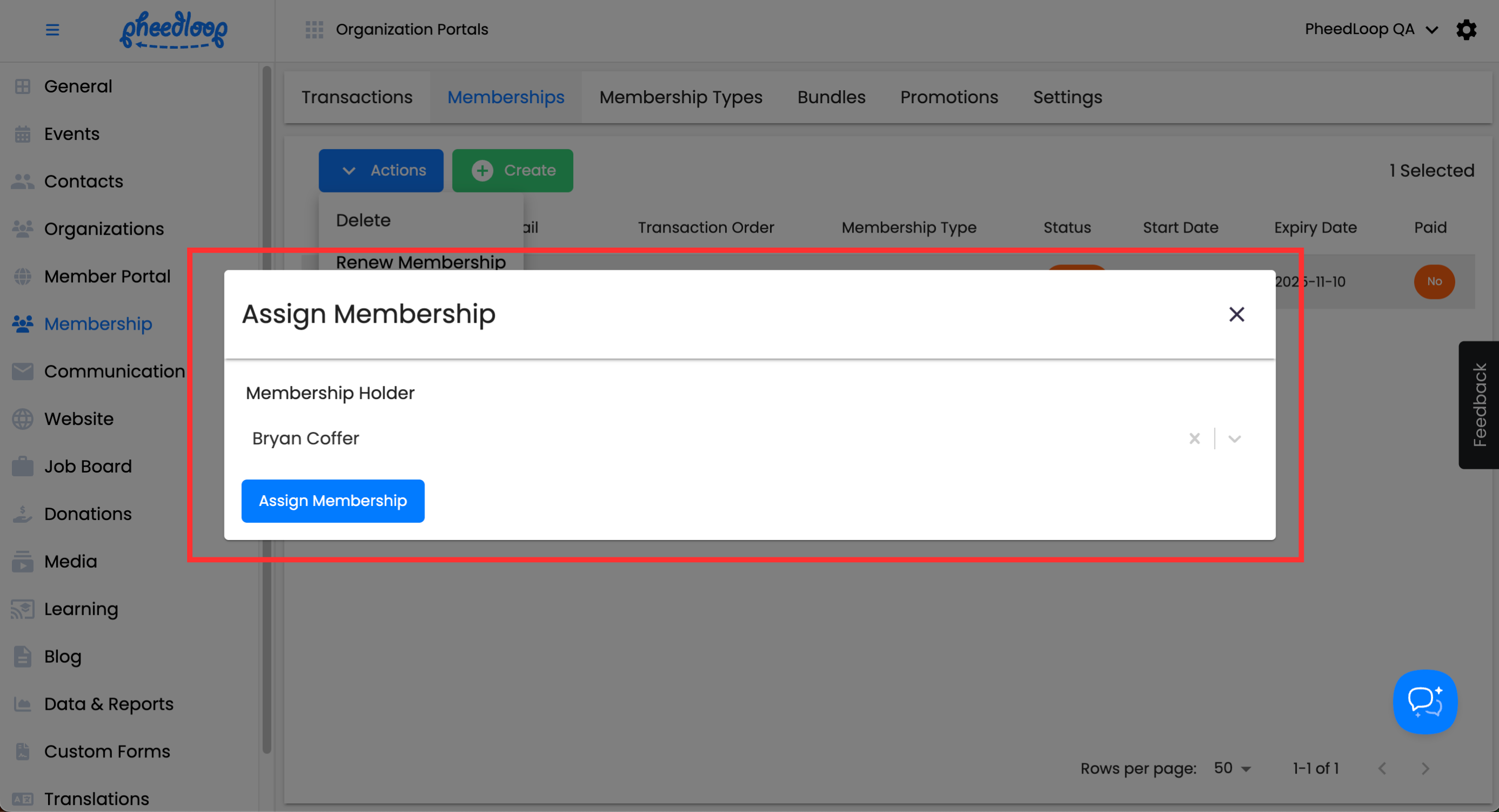Image resolution: width=1499 pixels, height=812 pixels.
Task: Change rows per page dropdown
Action: (1232, 768)
